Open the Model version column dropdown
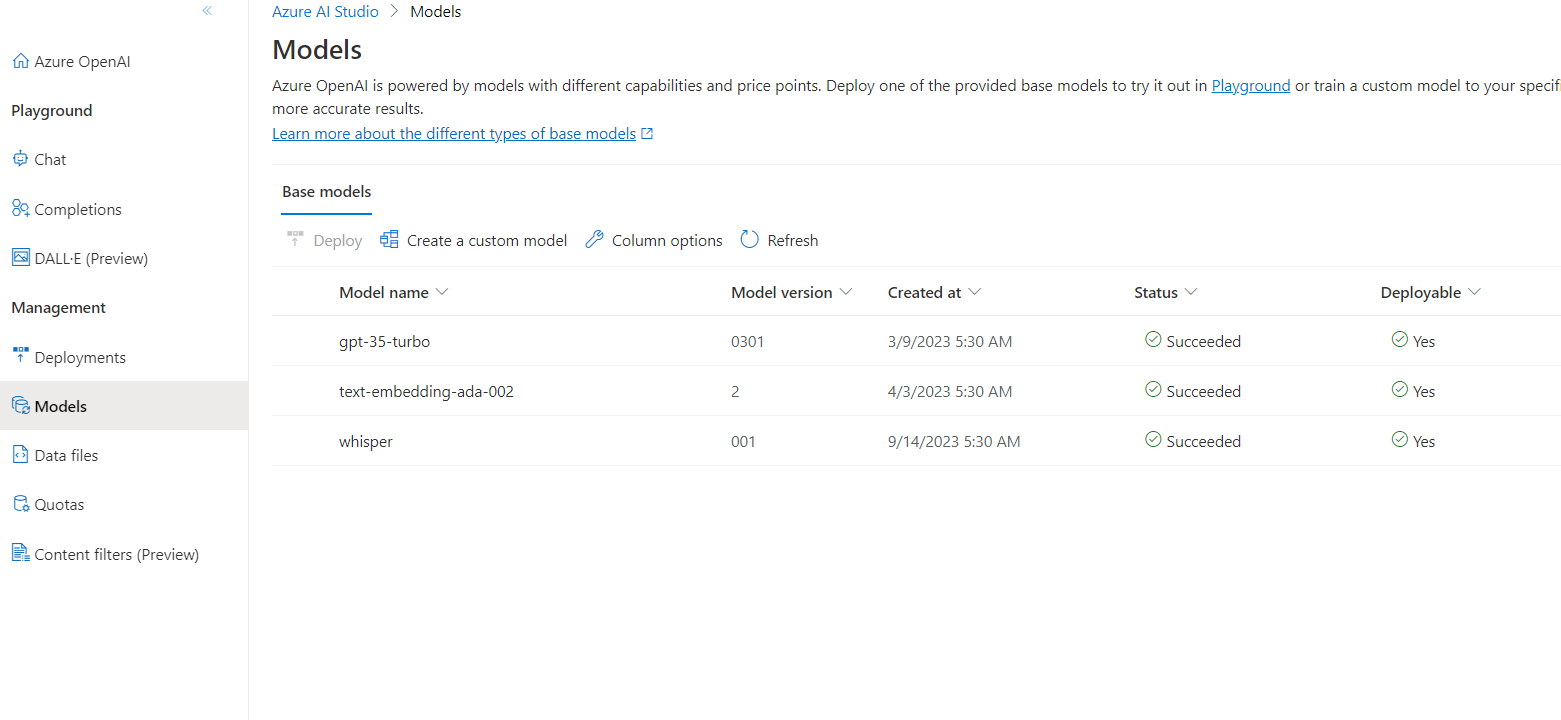The width and height of the screenshot is (1561, 720). pos(846,292)
